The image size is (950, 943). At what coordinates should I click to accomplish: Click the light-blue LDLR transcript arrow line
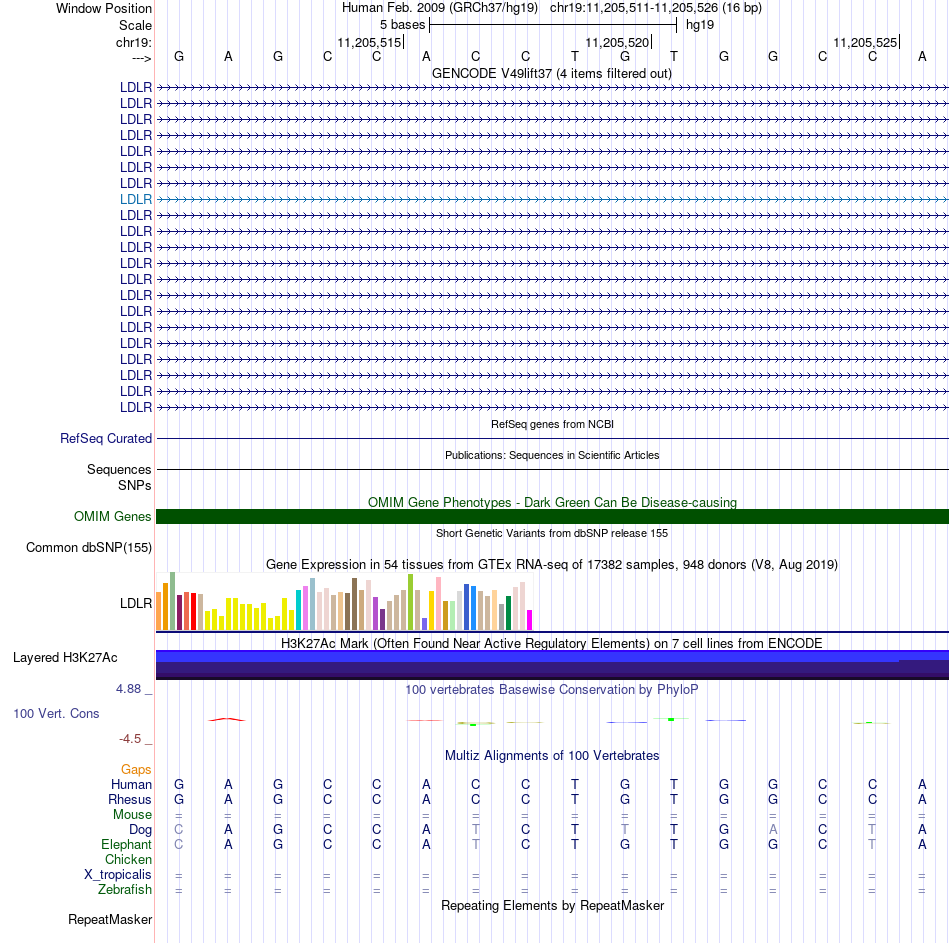(x=553, y=199)
